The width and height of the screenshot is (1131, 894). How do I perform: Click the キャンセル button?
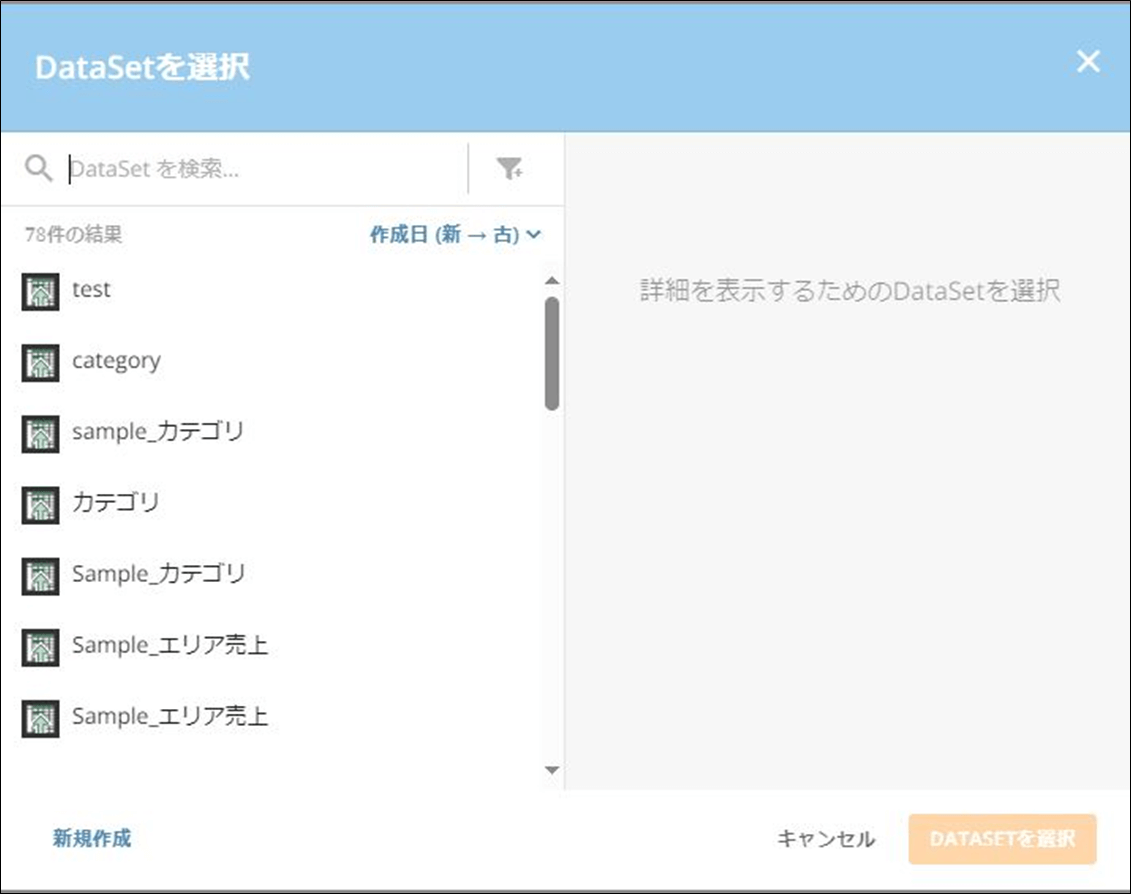[826, 838]
